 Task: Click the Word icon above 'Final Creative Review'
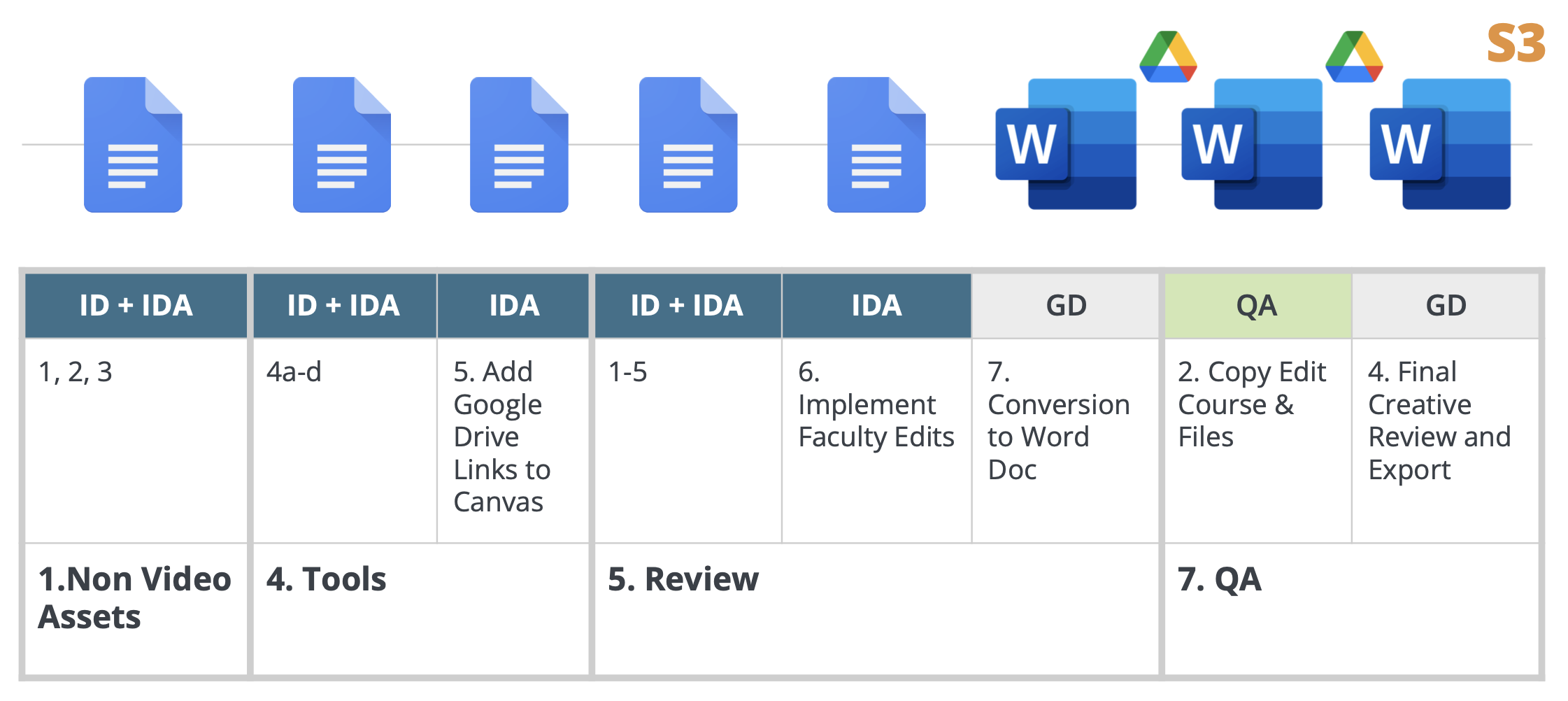tap(1440, 144)
